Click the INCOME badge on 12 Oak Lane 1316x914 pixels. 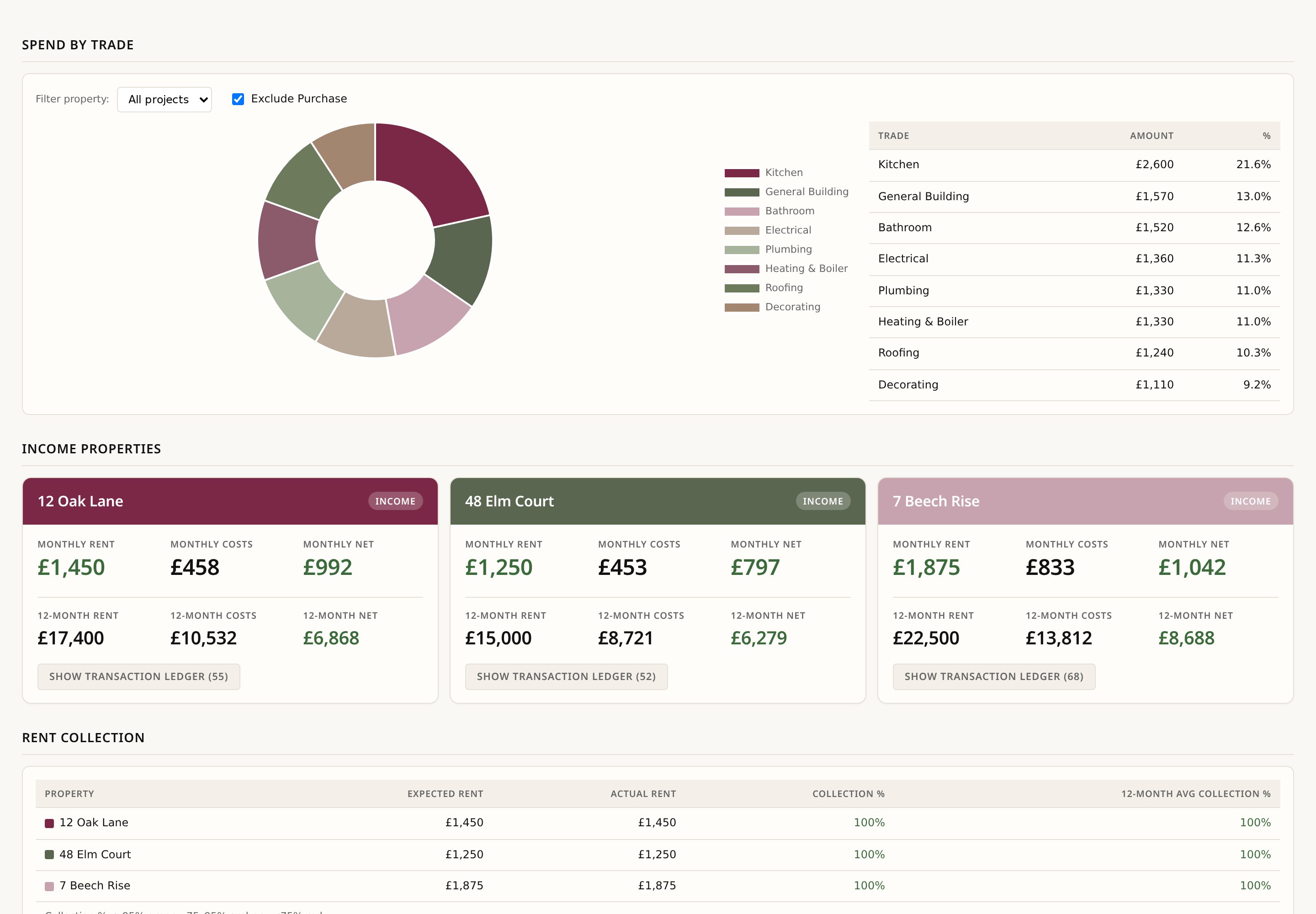(x=395, y=501)
